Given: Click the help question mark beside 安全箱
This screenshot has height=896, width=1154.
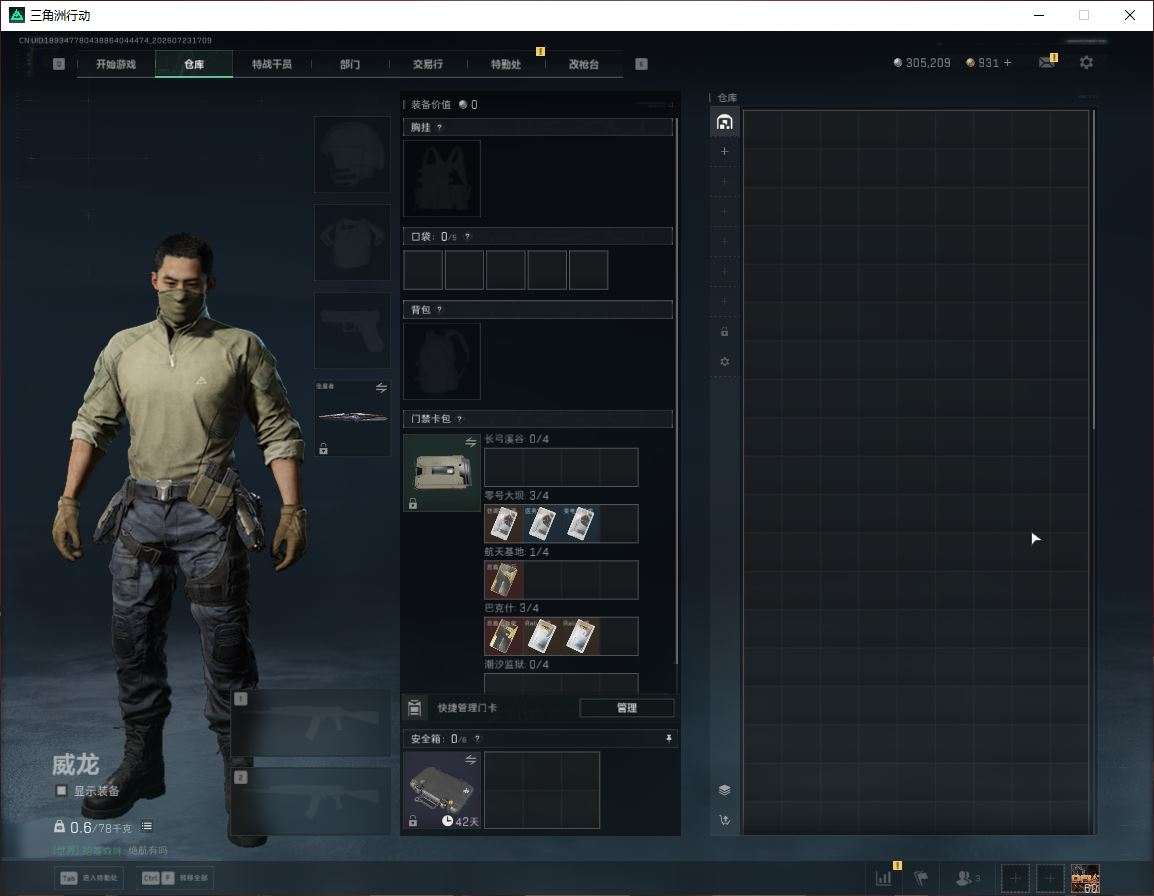Looking at the screenshot, I should (477, 738).
